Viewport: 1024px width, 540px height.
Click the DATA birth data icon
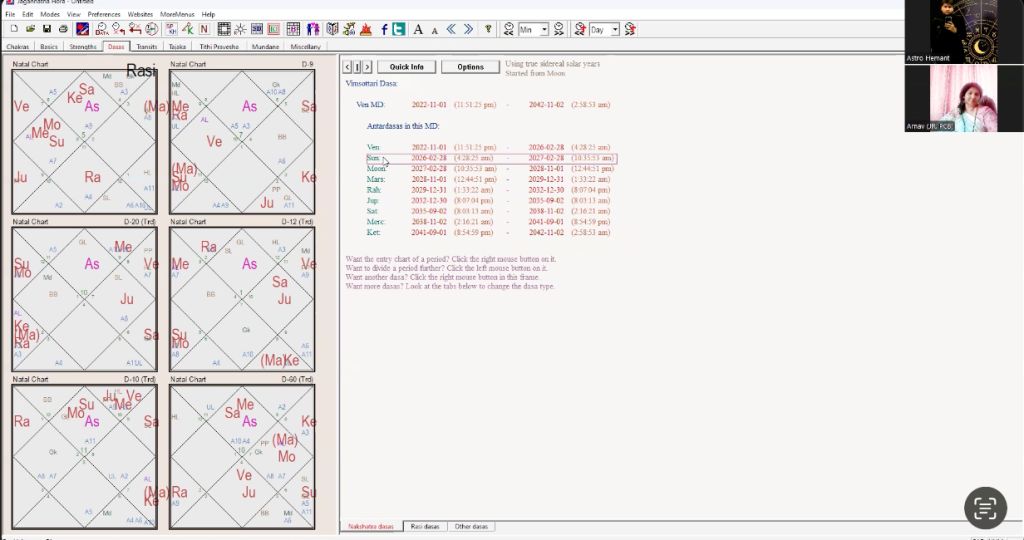[102, 29]
